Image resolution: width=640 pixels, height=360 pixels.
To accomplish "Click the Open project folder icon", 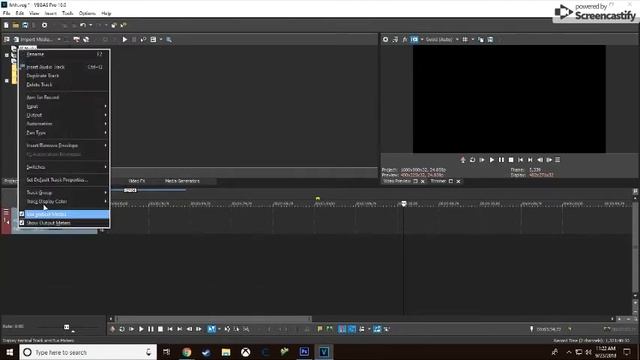I will coord(16,25).
